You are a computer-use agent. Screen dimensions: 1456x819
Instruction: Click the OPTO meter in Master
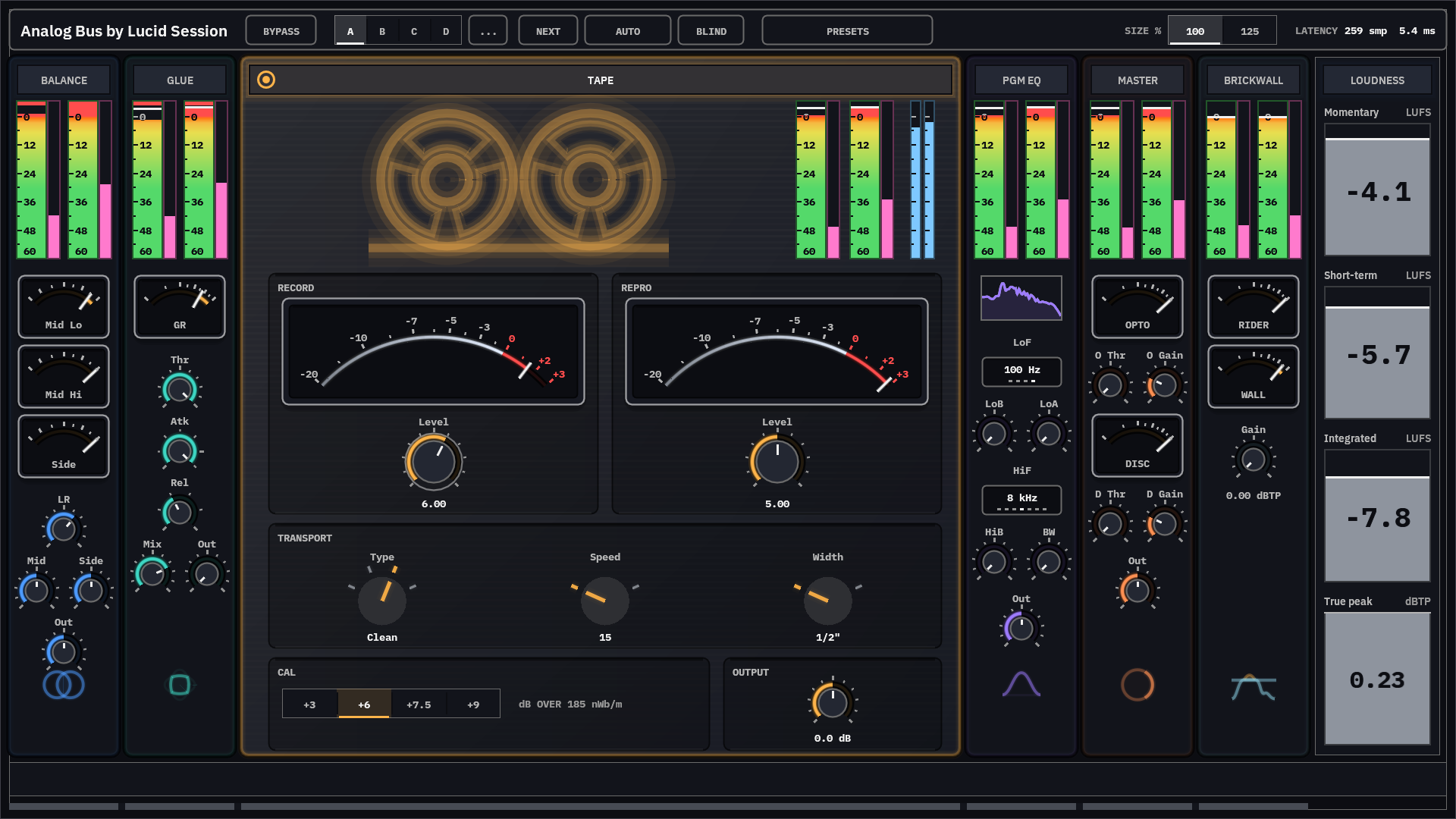pos(1137,306)
